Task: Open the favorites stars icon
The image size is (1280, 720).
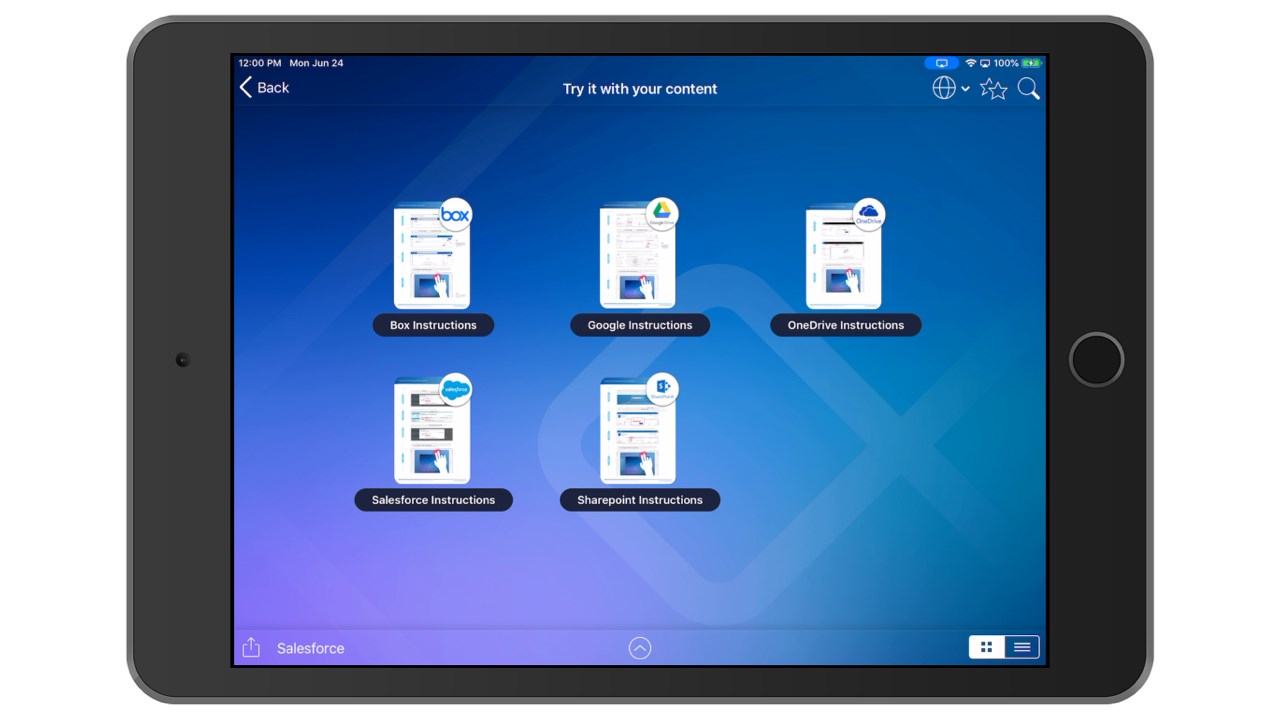Action: 993,89
